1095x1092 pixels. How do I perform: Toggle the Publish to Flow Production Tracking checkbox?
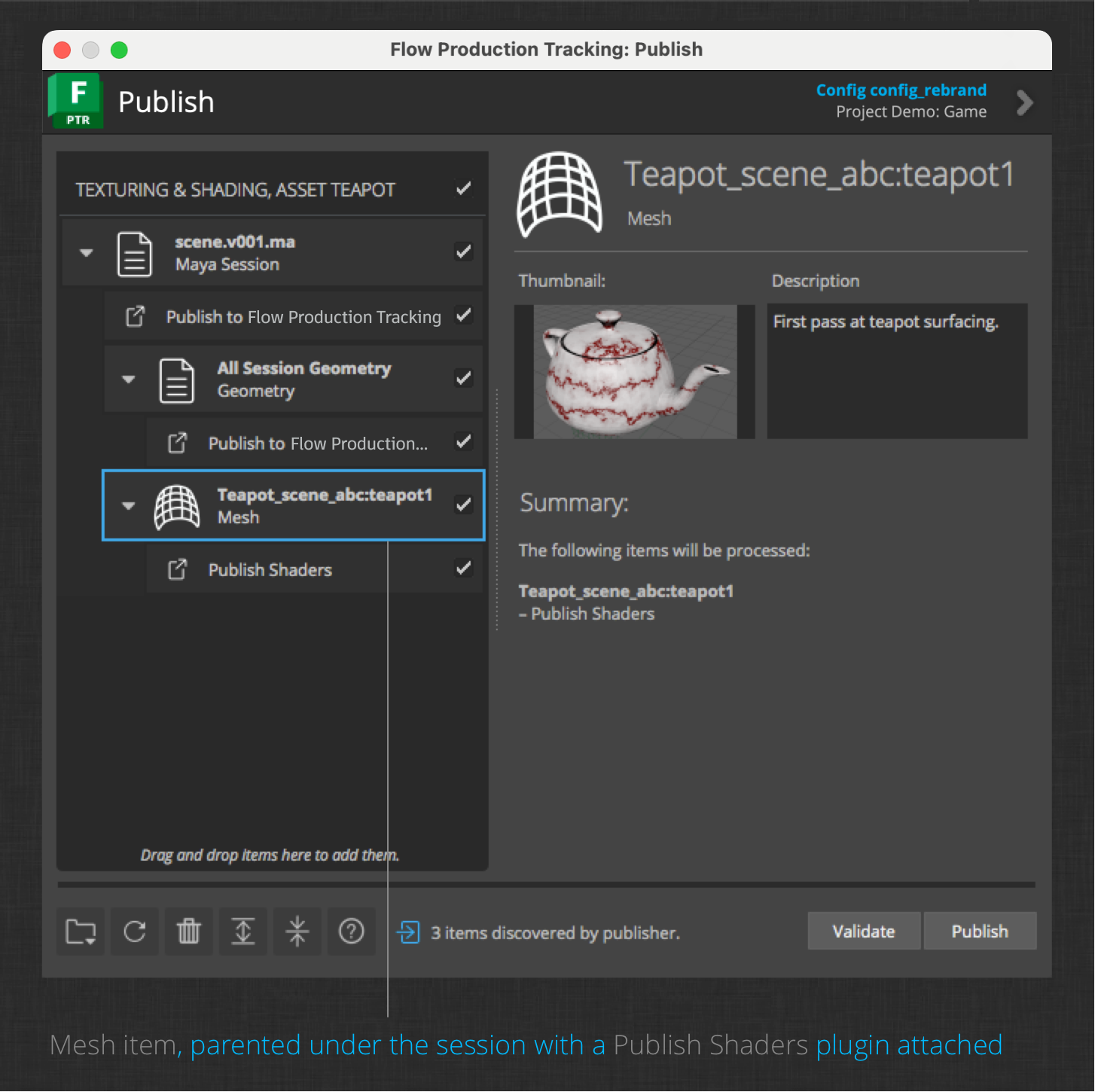point(464,315)
